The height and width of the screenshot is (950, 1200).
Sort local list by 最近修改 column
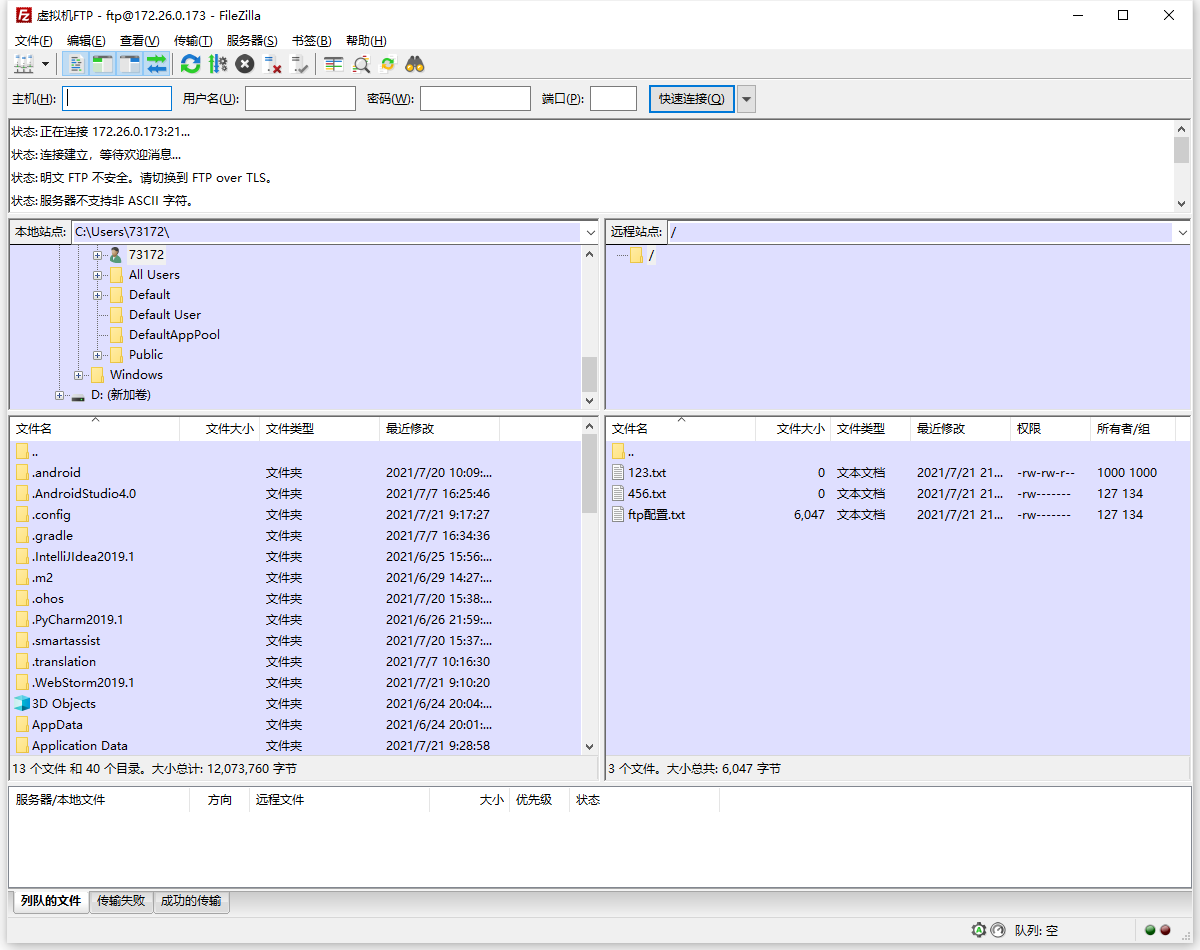tap(440, 428)
